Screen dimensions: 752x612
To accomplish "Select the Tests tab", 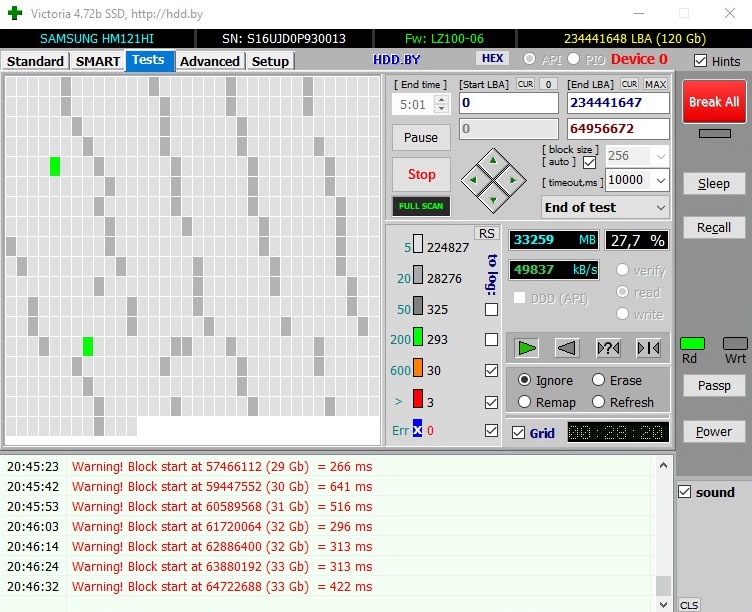I will point(149,60).
